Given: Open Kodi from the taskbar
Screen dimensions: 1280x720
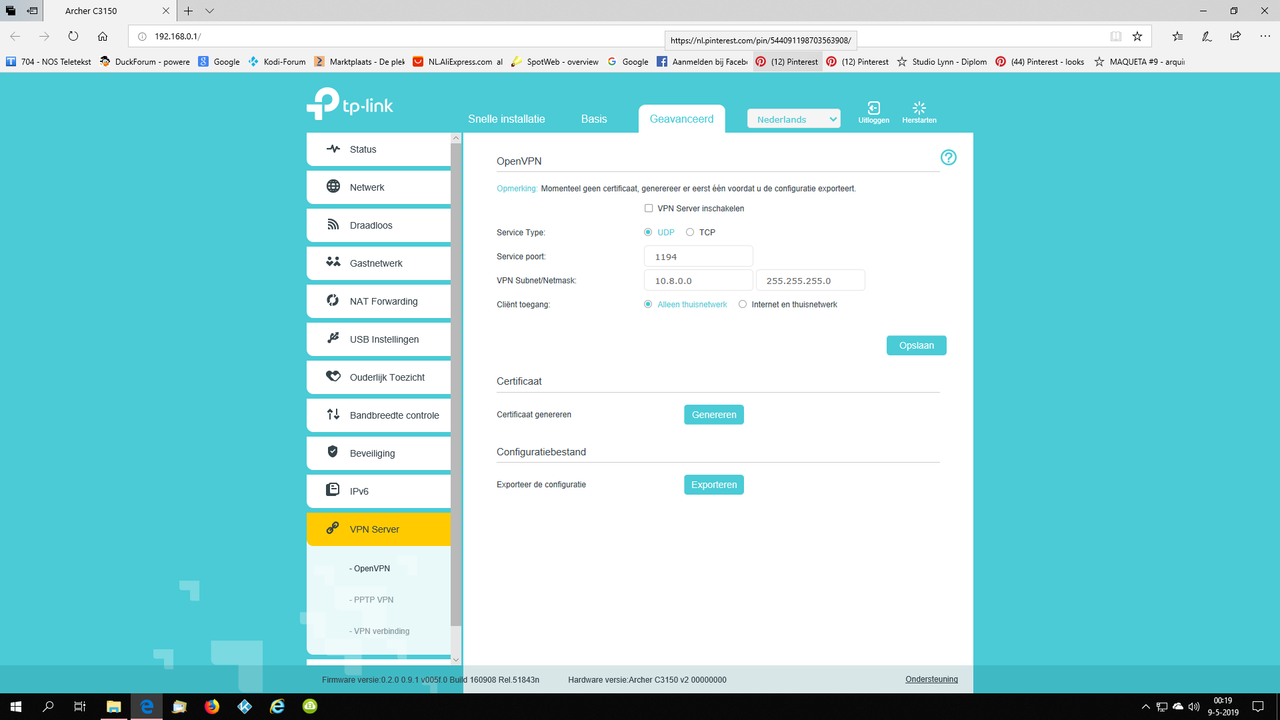Looking at the screenshot, I should pos(245,706).
